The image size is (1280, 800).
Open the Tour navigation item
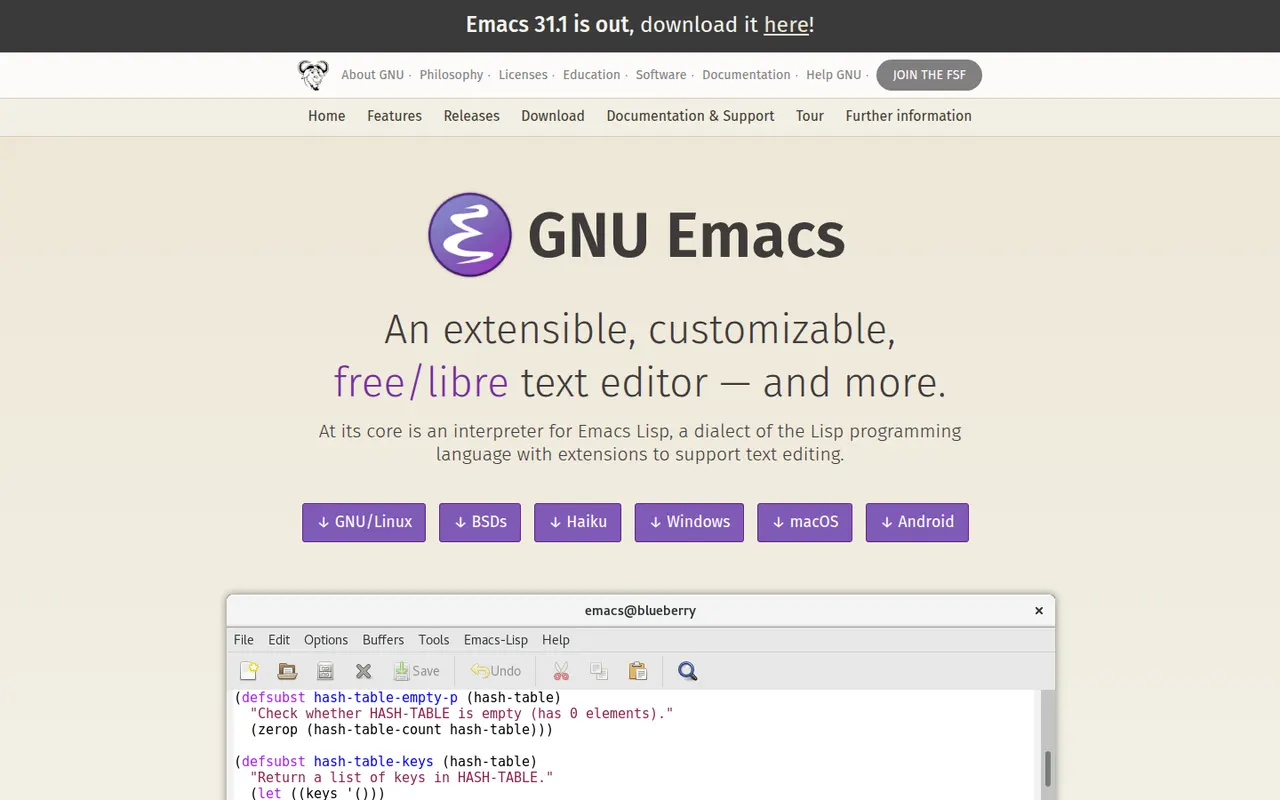(x=810, y=116)
